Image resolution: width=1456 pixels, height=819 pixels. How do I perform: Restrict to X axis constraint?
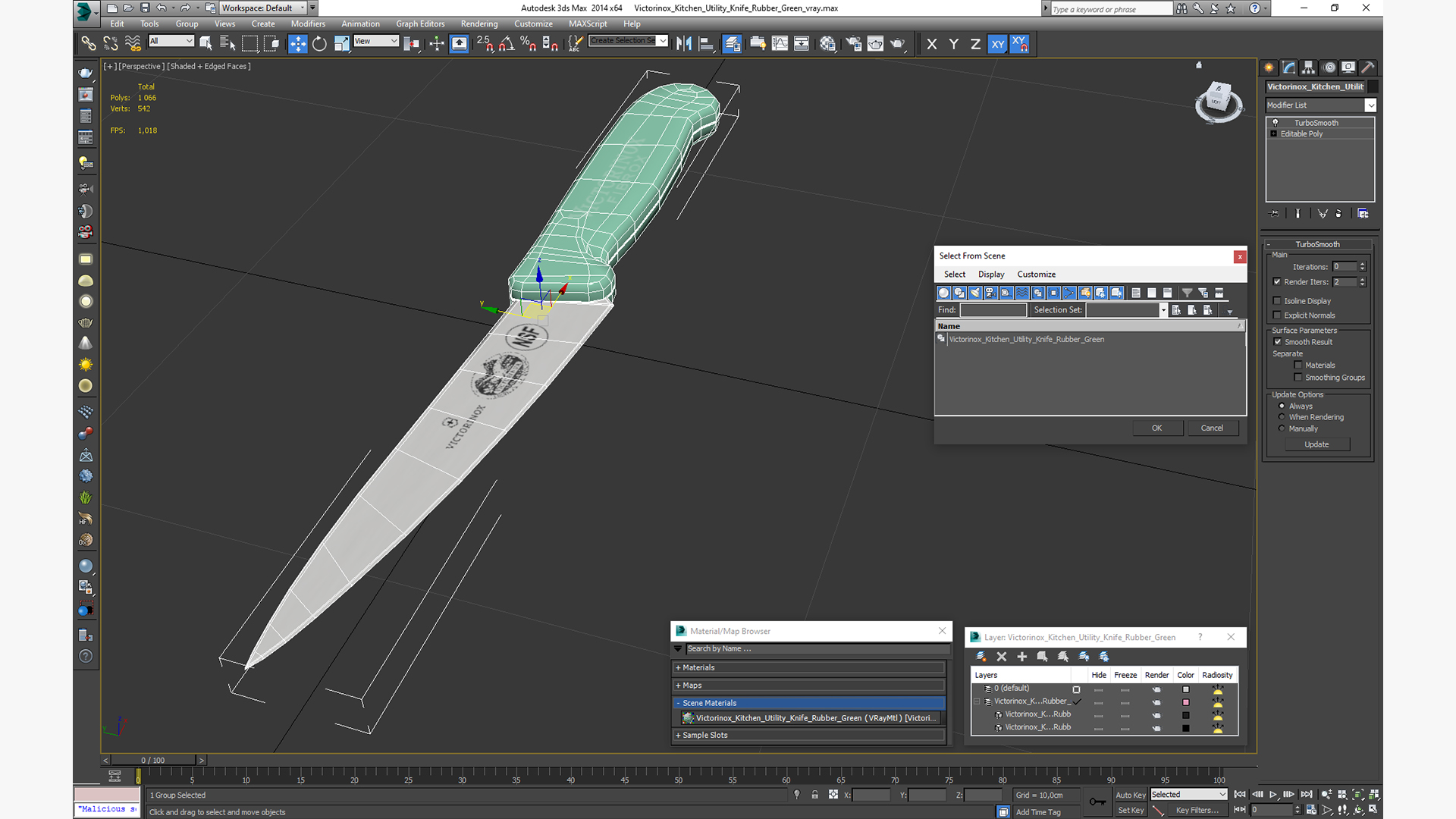click(932, 44)
